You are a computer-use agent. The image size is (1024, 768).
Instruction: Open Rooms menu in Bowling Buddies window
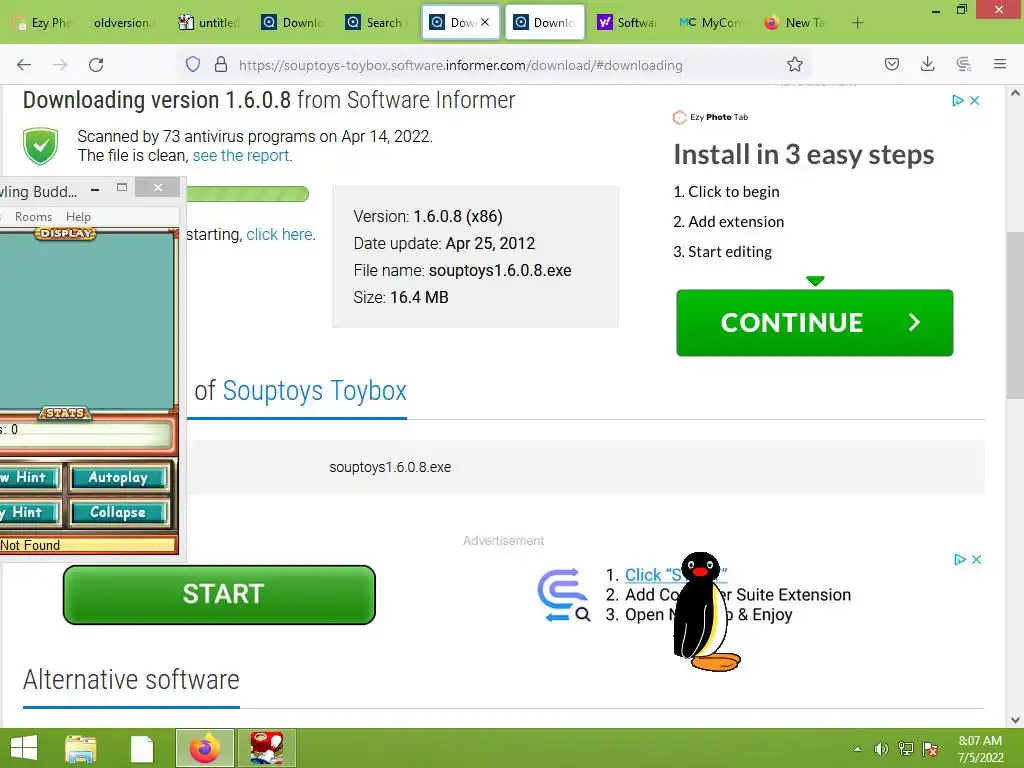click(x=33, y=217)
